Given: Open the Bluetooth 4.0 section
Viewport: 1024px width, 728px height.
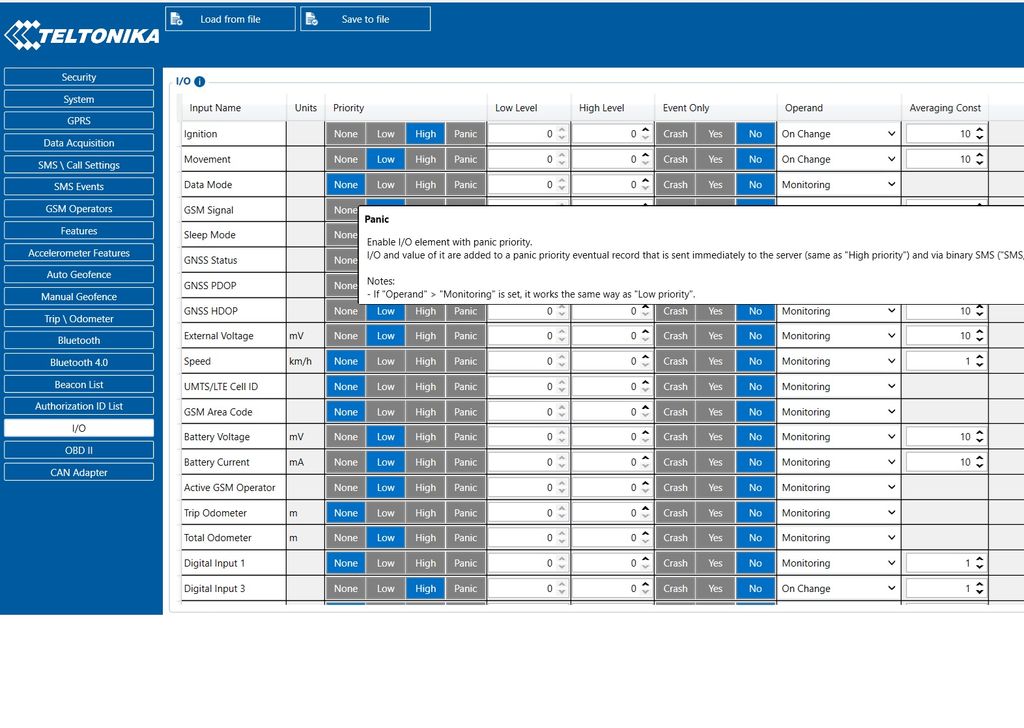Looking at the screenshot, I should (79, 363).
